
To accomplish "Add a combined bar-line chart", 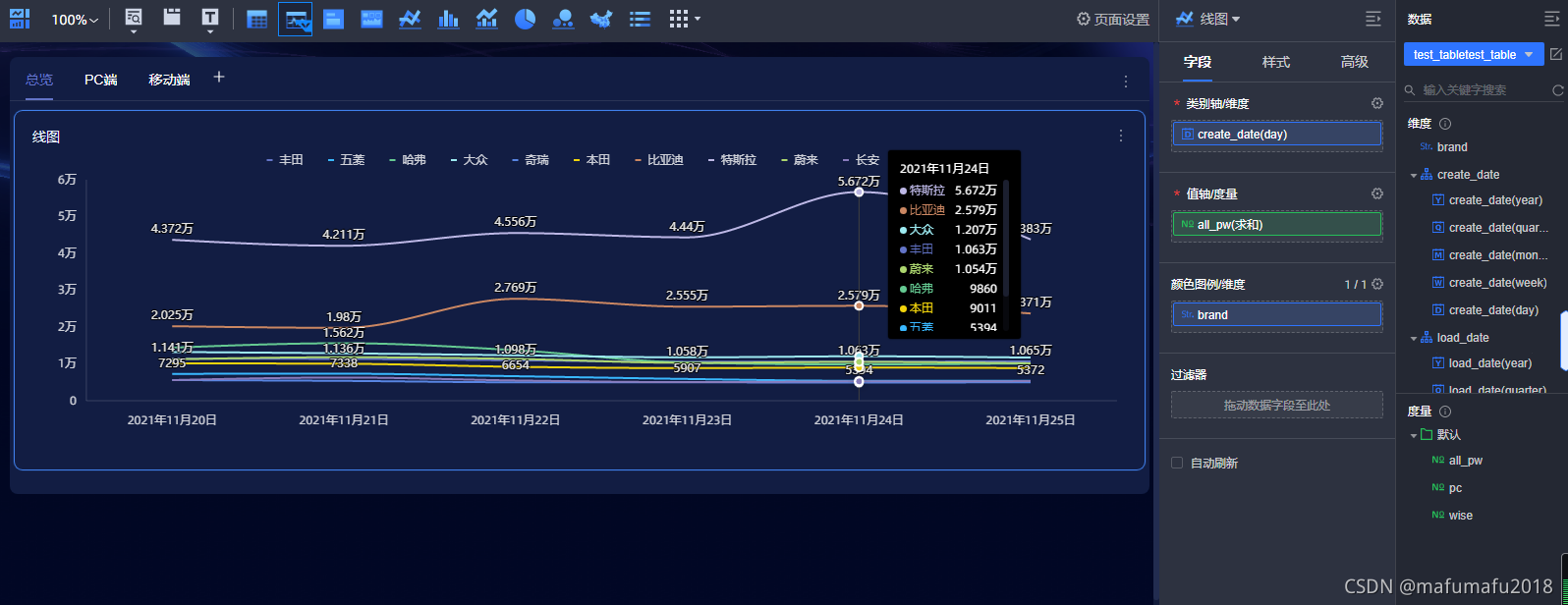I will 486,19.
